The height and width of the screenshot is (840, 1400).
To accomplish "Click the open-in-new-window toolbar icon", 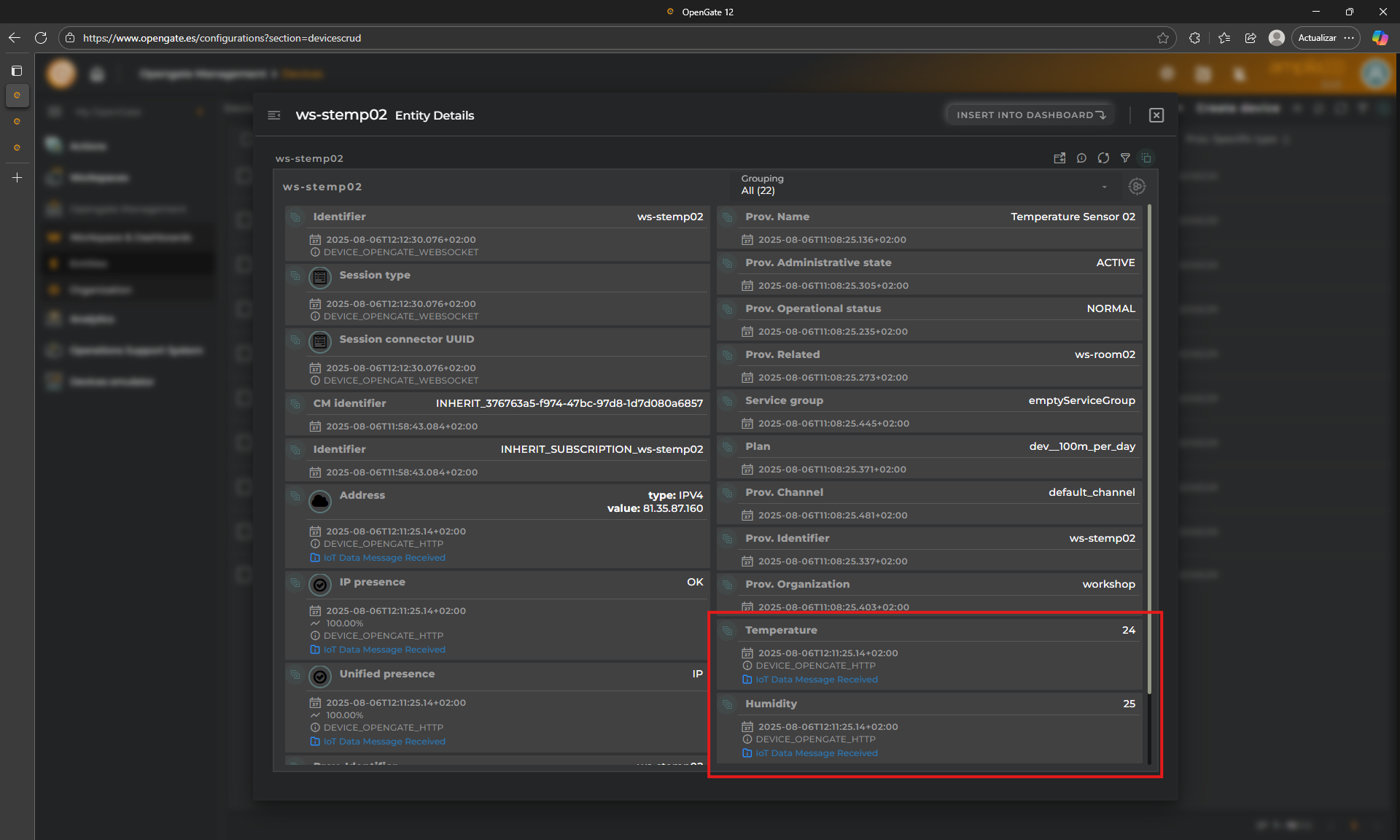I will tap(1059, 158).
